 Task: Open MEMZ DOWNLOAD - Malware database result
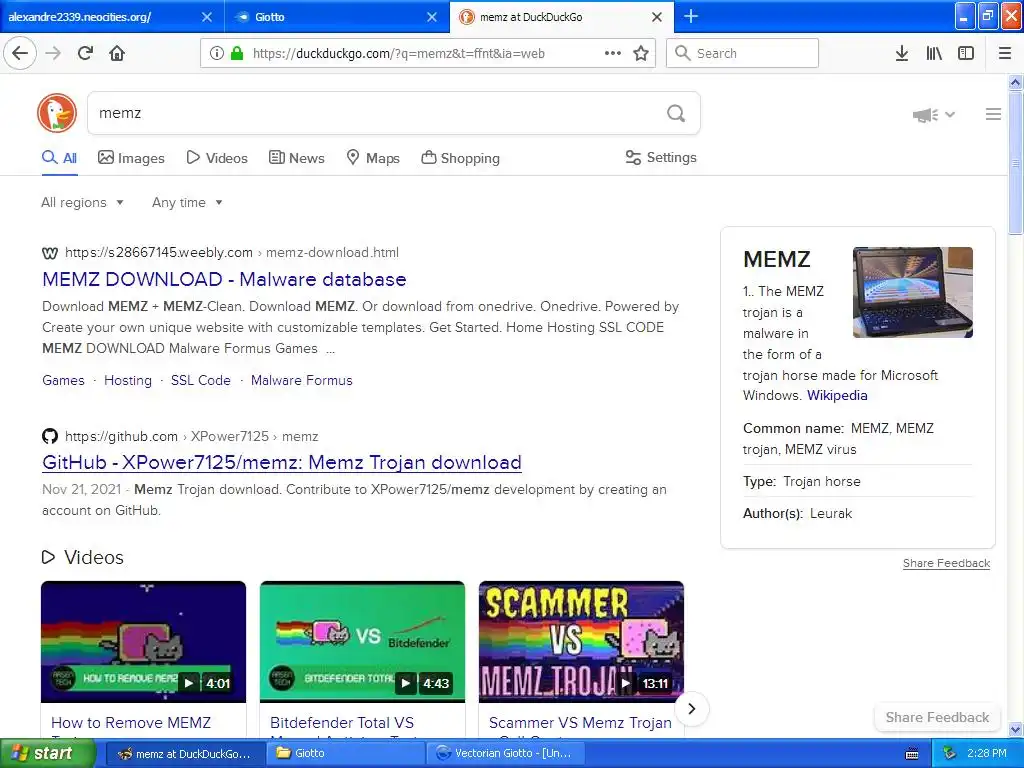click(224, 280)
